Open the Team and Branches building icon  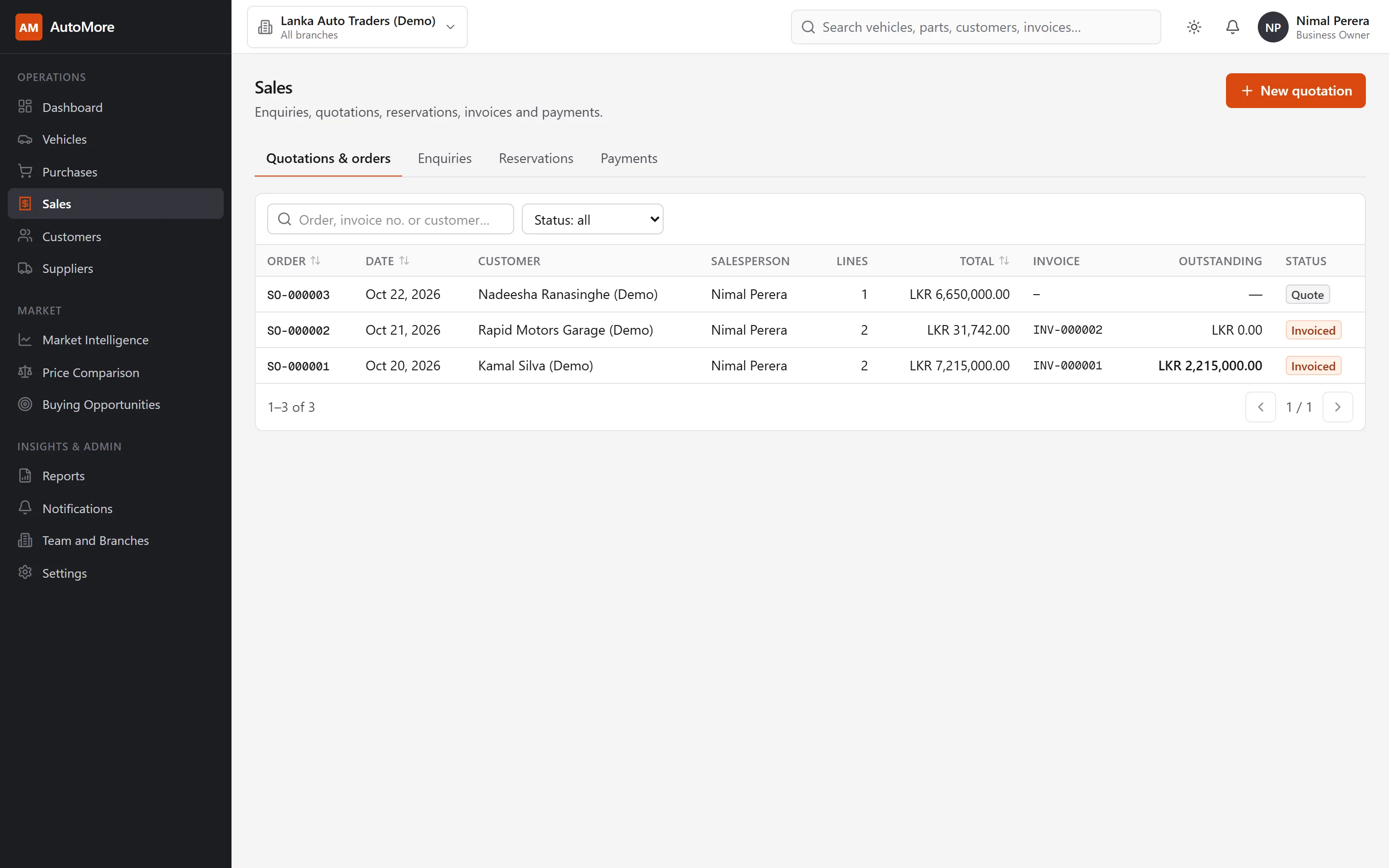25,540
